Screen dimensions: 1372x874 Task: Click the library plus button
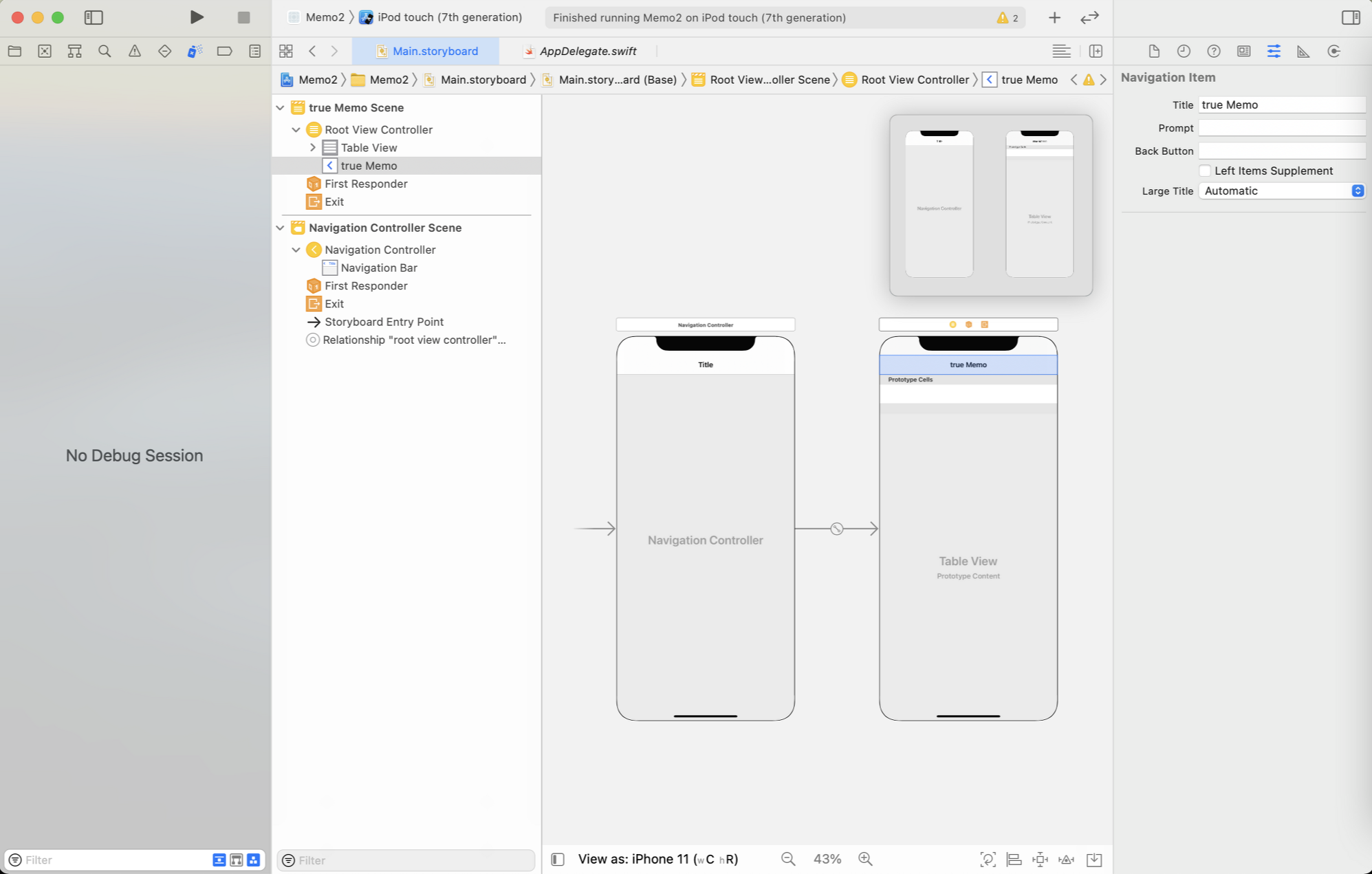click(1054, 18)
